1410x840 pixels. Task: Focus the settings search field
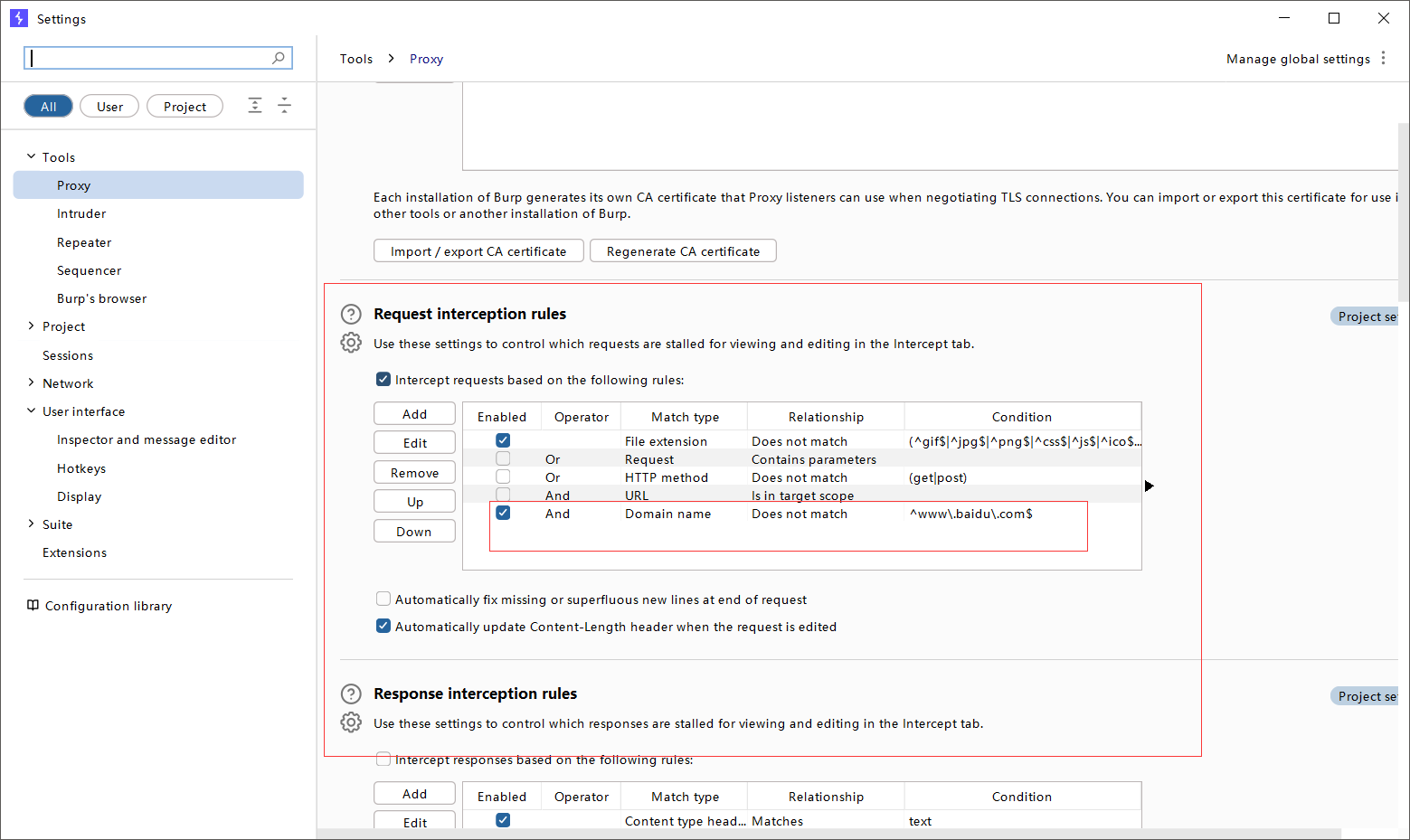[158, 58]
